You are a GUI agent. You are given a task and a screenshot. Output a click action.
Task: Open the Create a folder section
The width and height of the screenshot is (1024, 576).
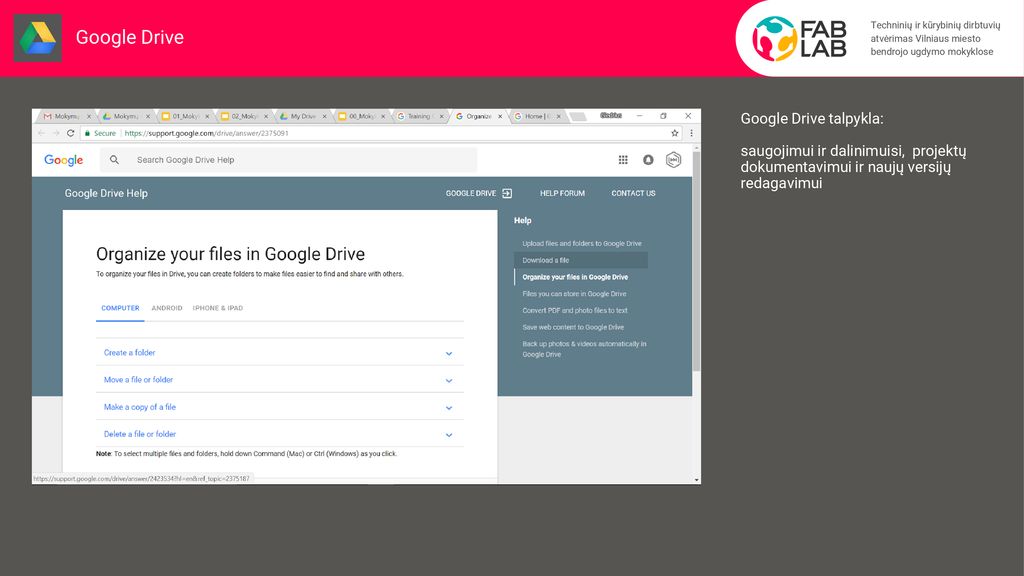click(280, 353)
